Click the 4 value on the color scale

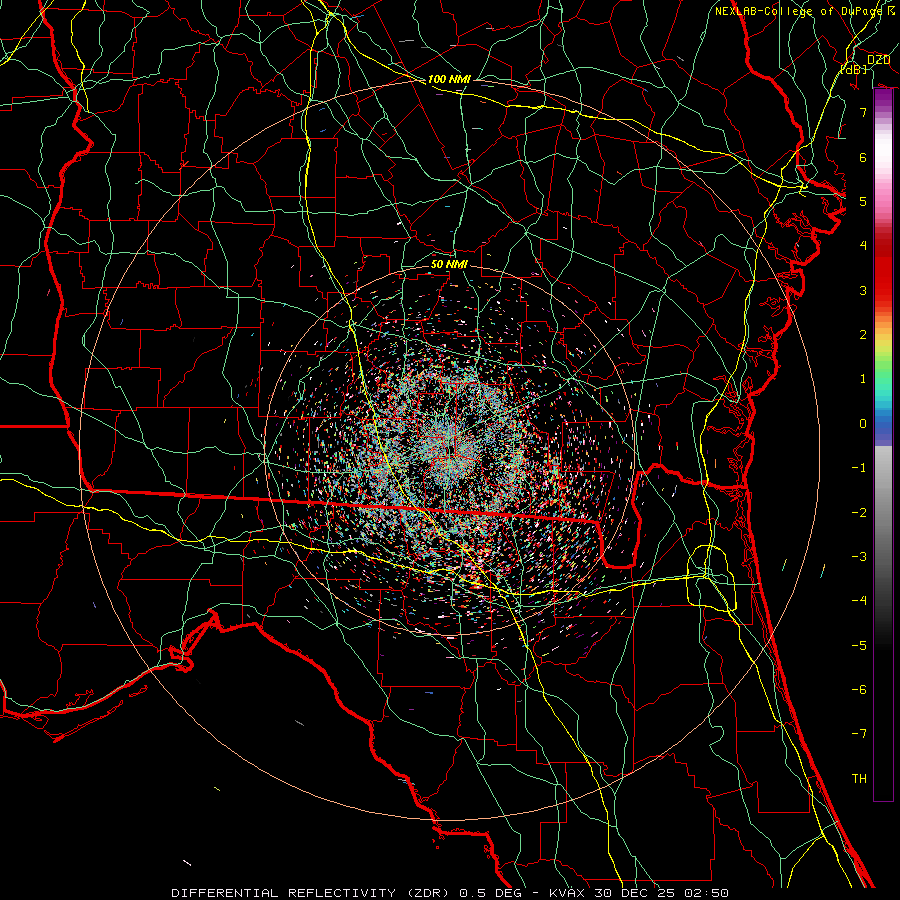pyautogui.click(x=863, y=246)
